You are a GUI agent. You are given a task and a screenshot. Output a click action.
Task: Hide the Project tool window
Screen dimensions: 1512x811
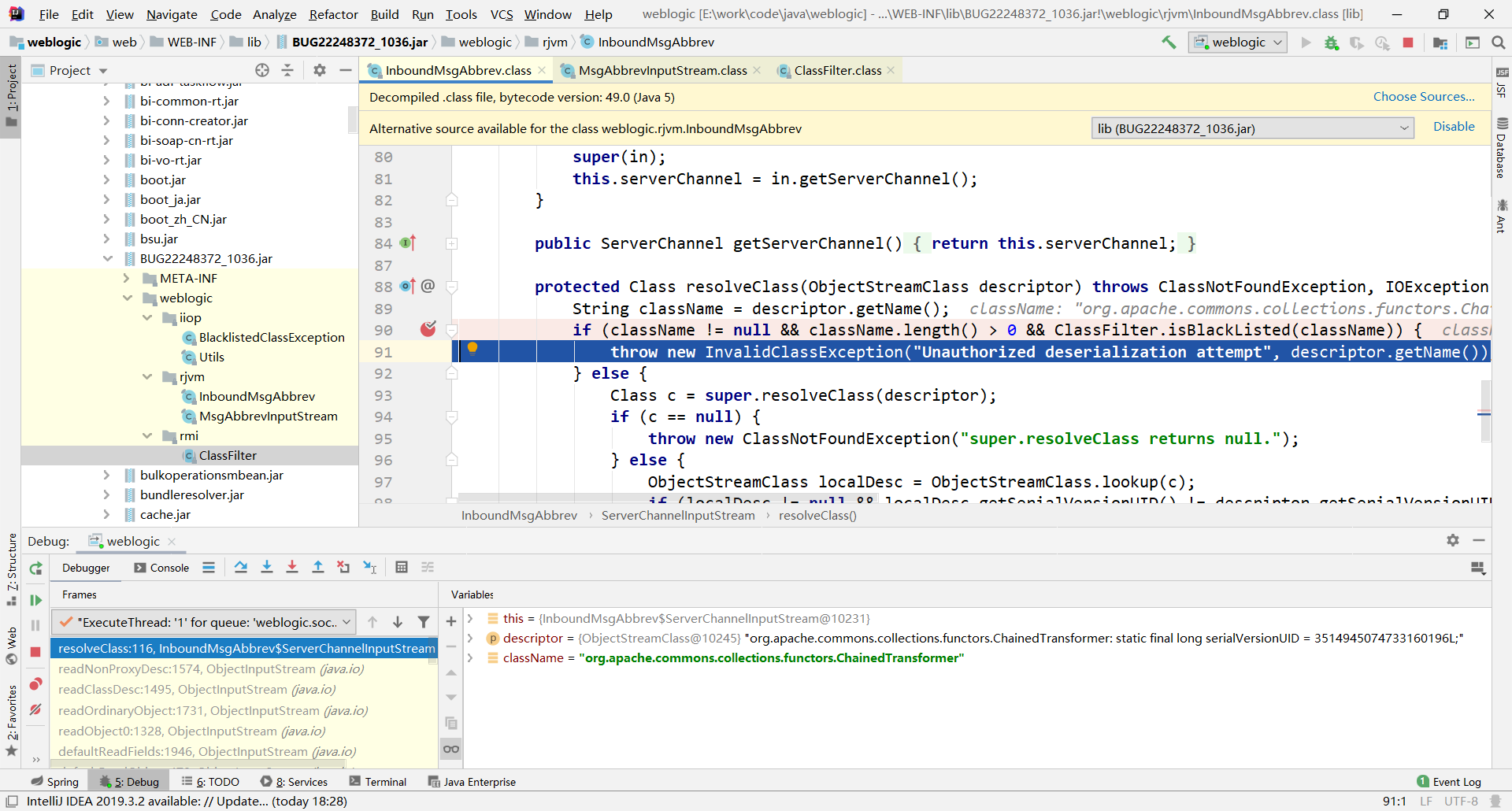345,70
